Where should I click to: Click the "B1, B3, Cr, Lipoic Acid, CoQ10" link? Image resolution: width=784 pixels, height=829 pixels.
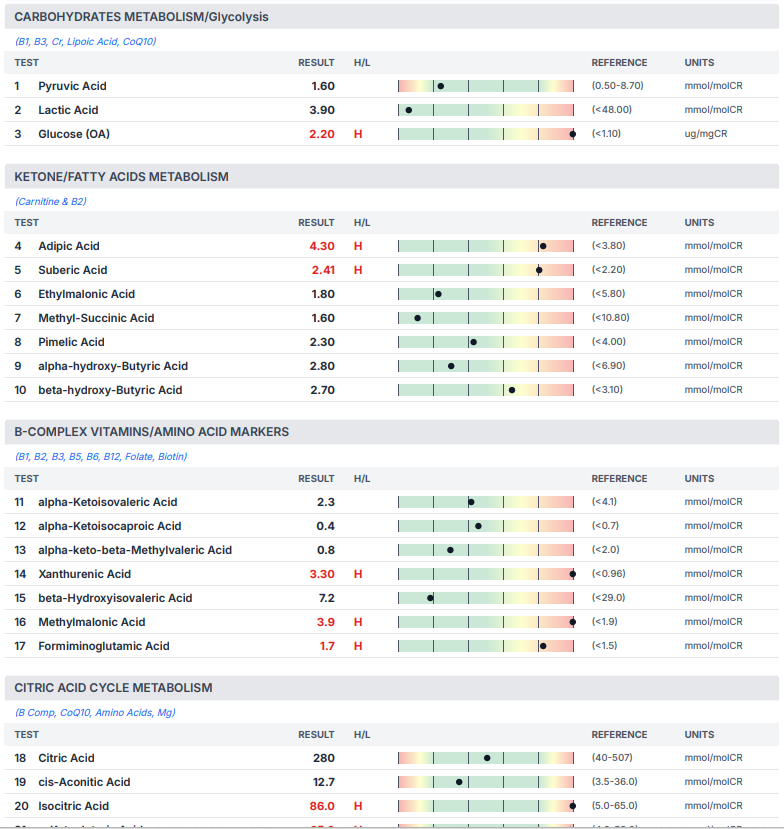tap(85, 41)
